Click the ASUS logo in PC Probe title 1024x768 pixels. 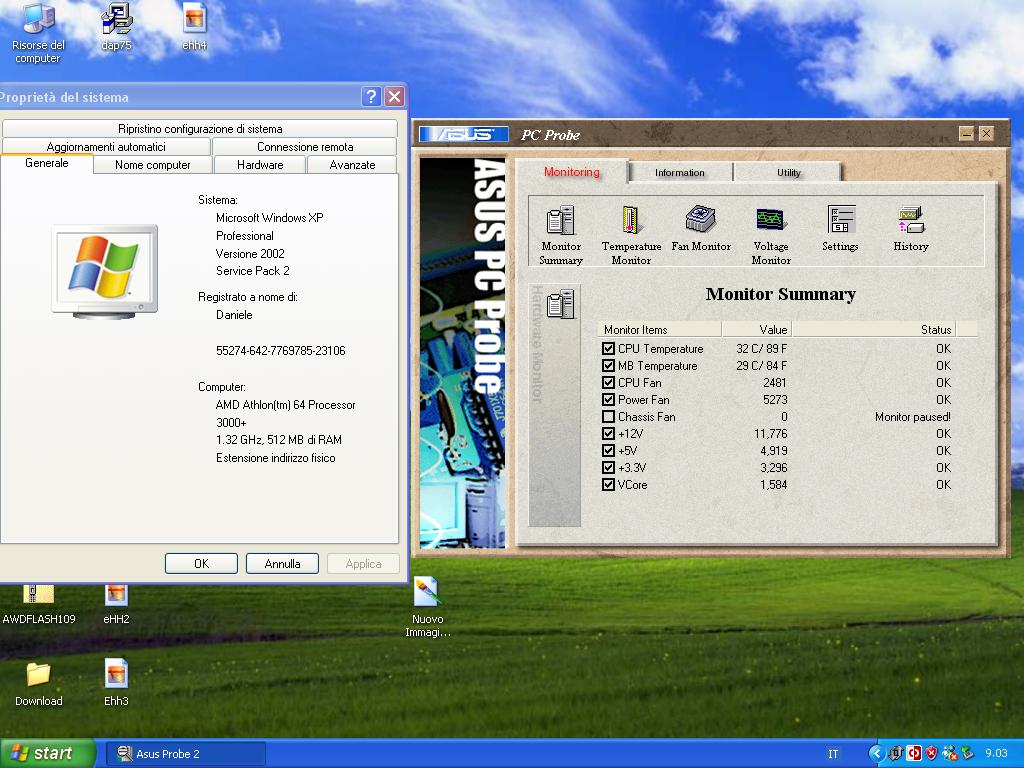tap(464, 135)
